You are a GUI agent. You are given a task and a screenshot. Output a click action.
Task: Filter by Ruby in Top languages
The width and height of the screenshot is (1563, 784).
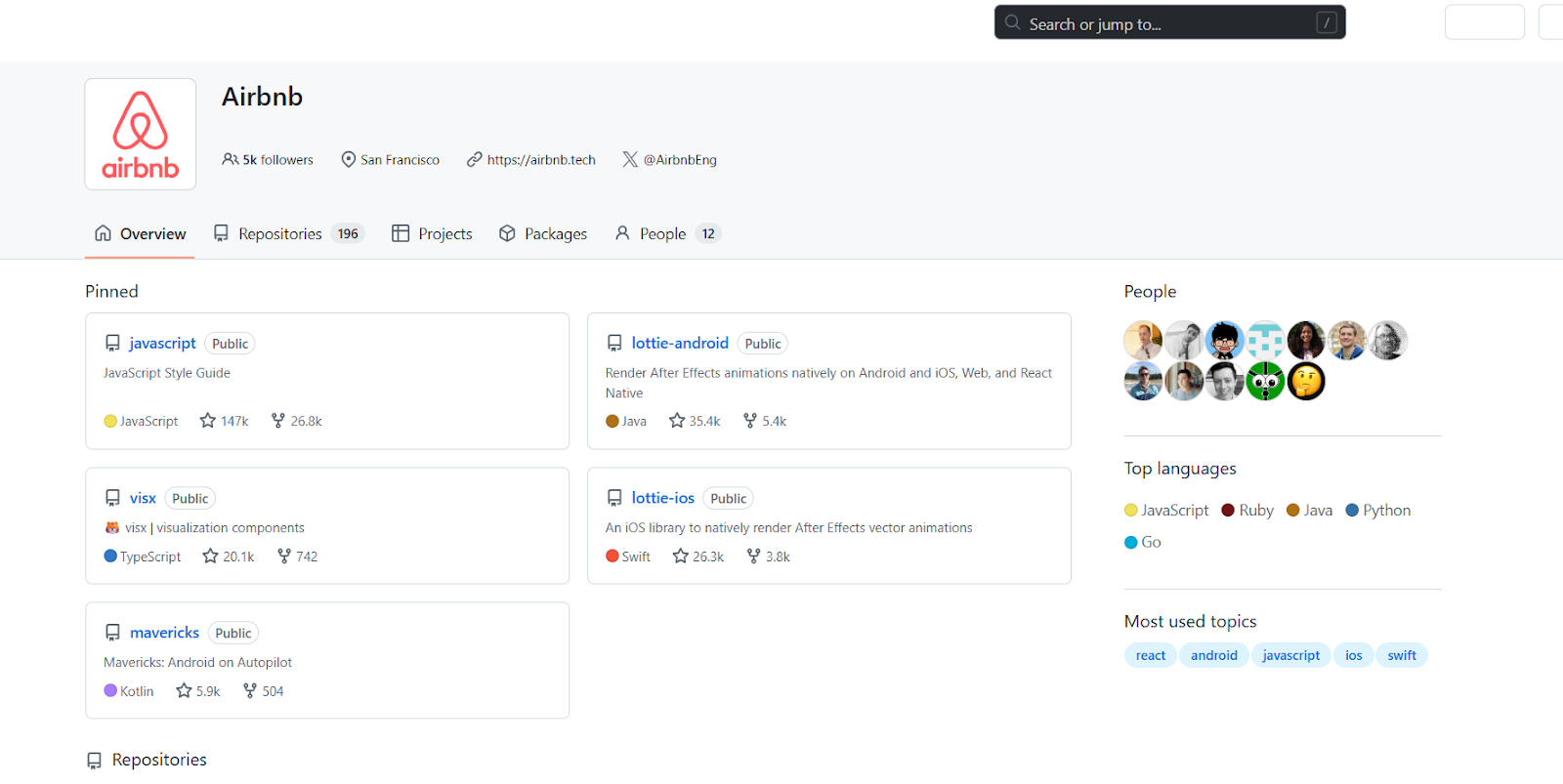[1247, 510]
